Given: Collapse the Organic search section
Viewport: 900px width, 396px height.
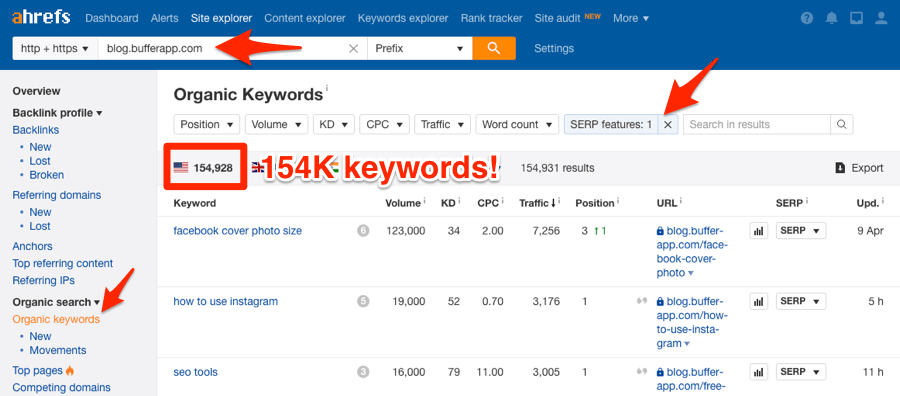Looking at the screenshot, I should point(56,302).
